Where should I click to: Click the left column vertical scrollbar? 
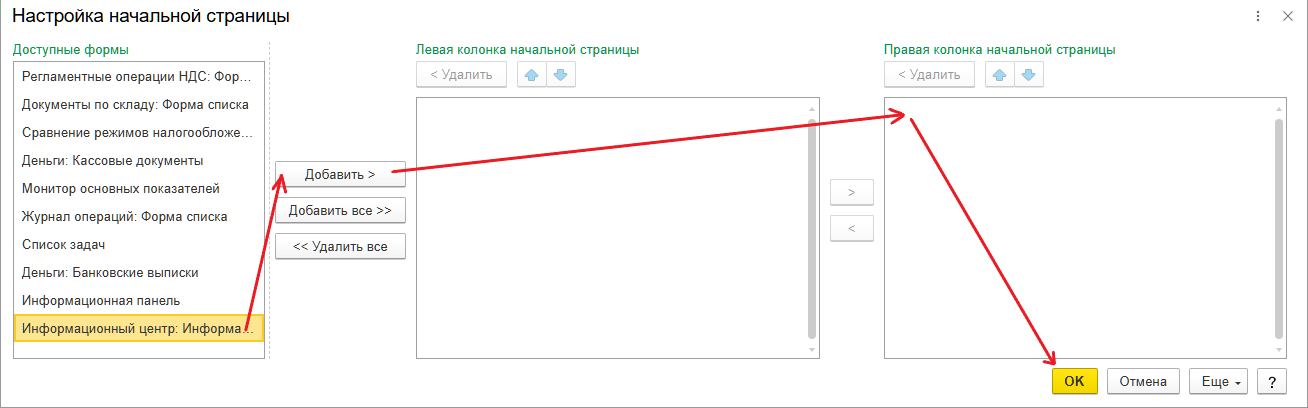[812, 228]
